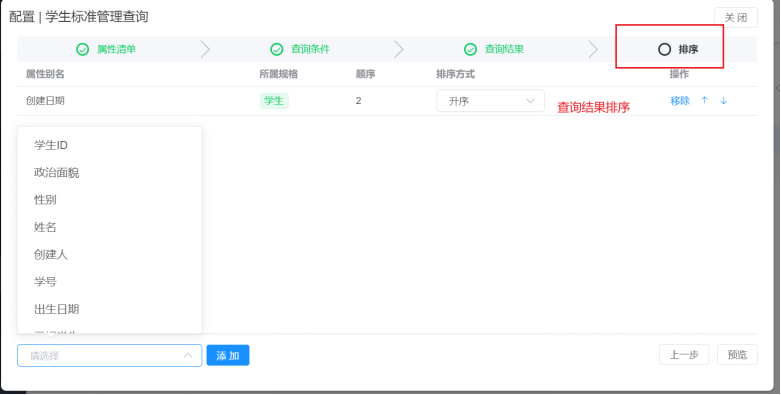Click 预览 button
The height and width of the screenshot is (395, 781).
pos(737,355)
